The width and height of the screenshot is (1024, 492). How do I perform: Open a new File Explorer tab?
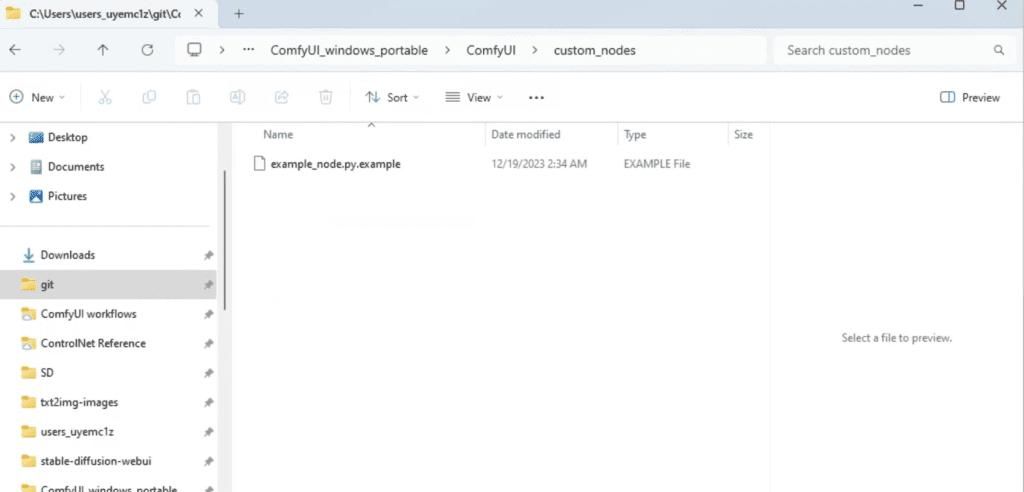pyautogui.click(x=238, y=14)
